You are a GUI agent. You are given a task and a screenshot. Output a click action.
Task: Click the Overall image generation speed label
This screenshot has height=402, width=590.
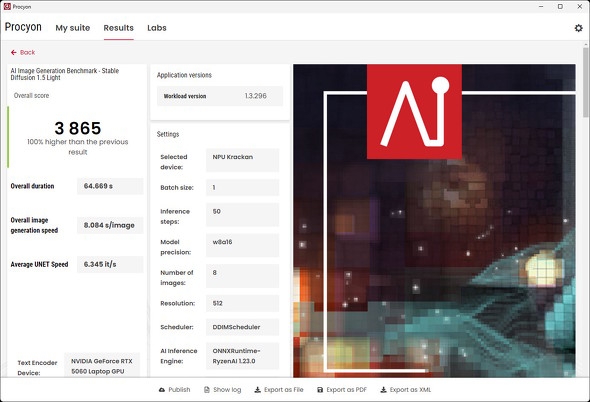pyautogui.click(x=34, y=225)
